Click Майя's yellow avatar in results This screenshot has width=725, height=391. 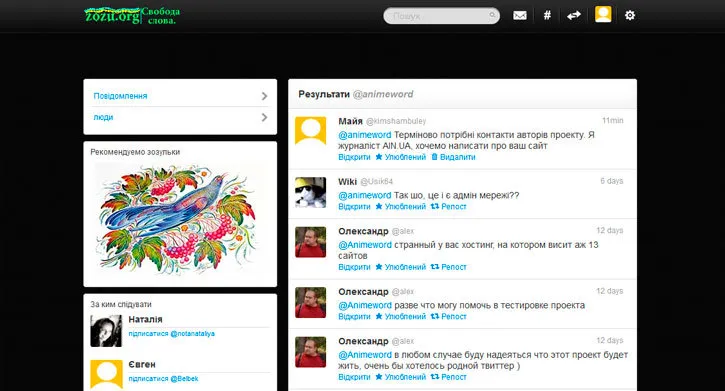point(311,131)
